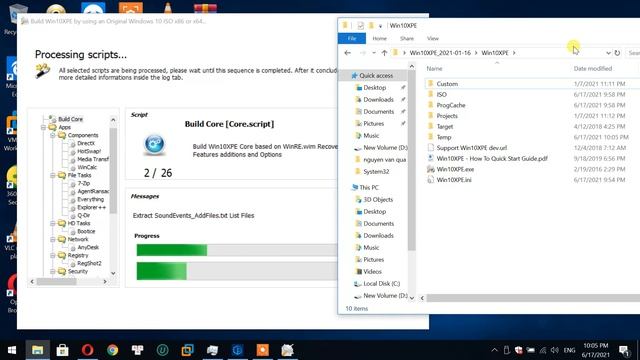The width and height of the screenshot is (640, 360).
Task: Collapse the Registry folder node
Action: (x=53, y=255)
